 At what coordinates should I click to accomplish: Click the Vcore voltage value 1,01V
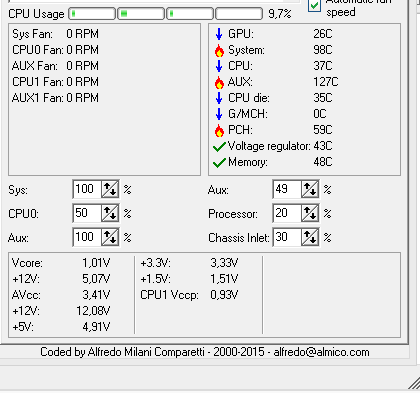coord(96,263)
